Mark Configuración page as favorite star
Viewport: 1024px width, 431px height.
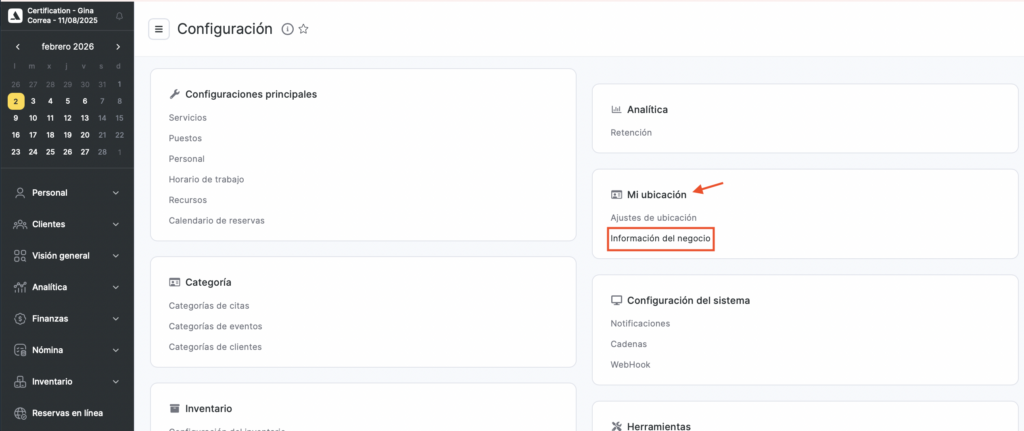(303, 30)
